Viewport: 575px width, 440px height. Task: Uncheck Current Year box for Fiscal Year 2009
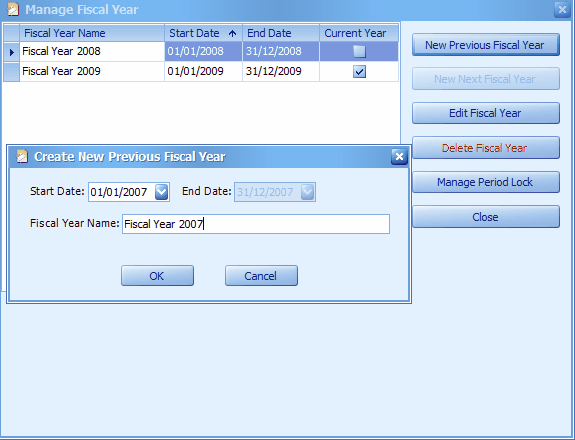coord(359,72)
